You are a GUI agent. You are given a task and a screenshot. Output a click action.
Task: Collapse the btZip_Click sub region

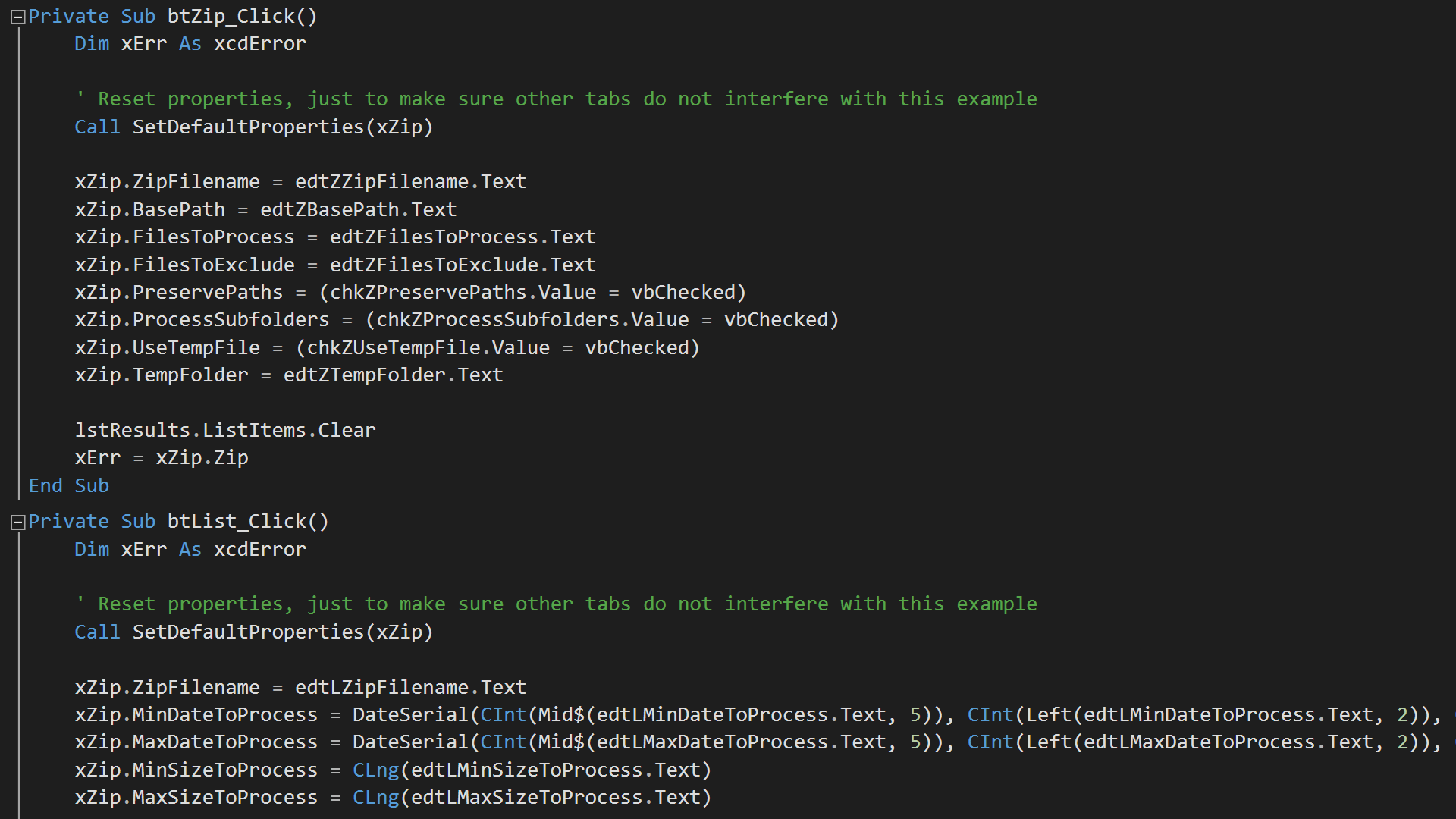[x=18, y=17]
